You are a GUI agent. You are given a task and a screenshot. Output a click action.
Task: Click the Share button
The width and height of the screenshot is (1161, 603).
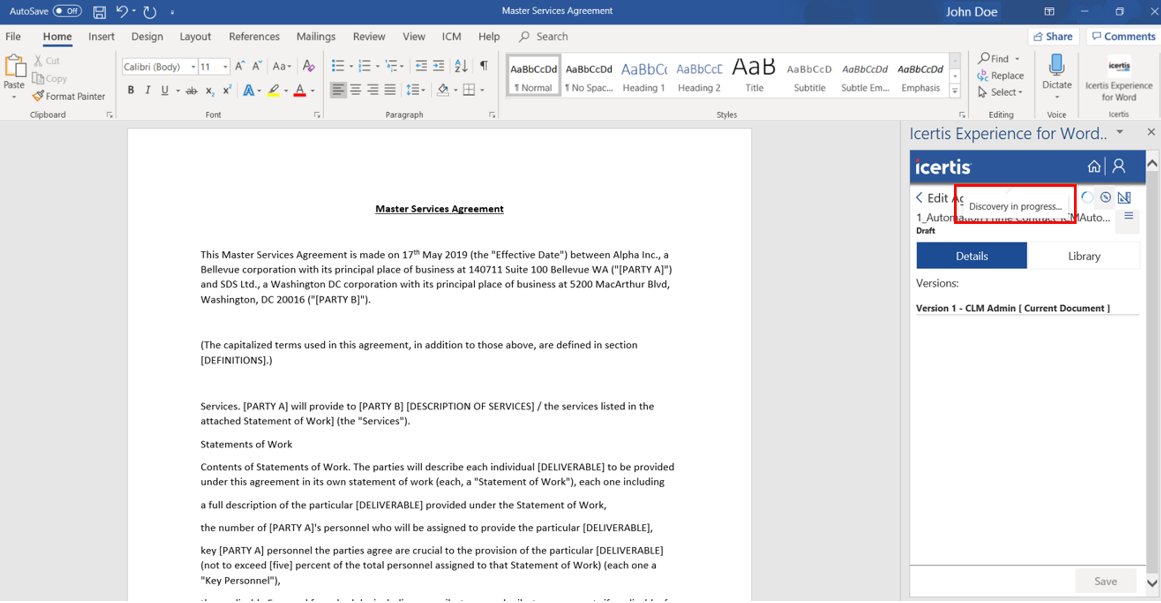click(1051, 36)
